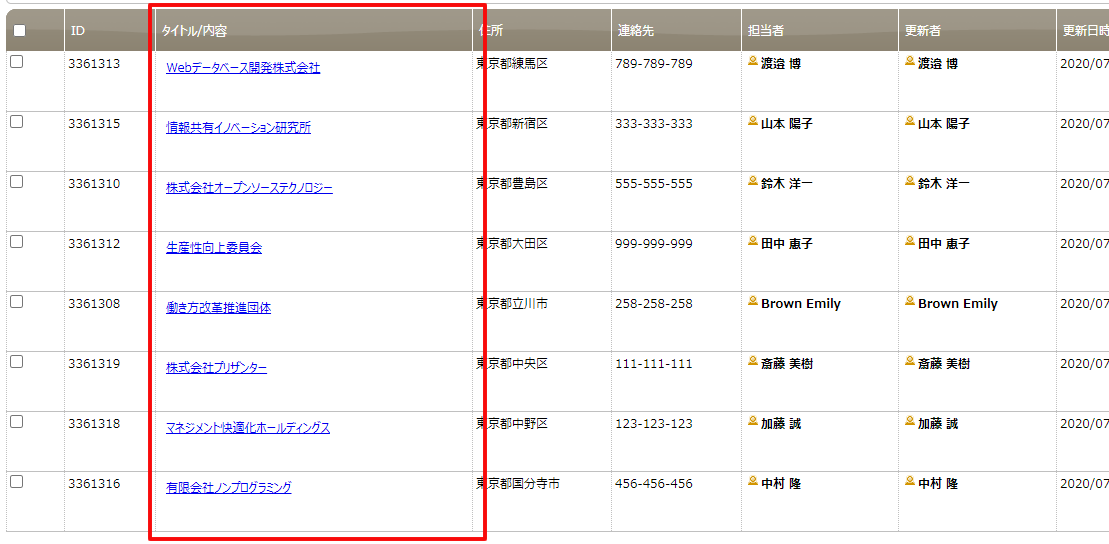
Task: Select the contact number 456-456-456
Action: click(x=654, y=484)
